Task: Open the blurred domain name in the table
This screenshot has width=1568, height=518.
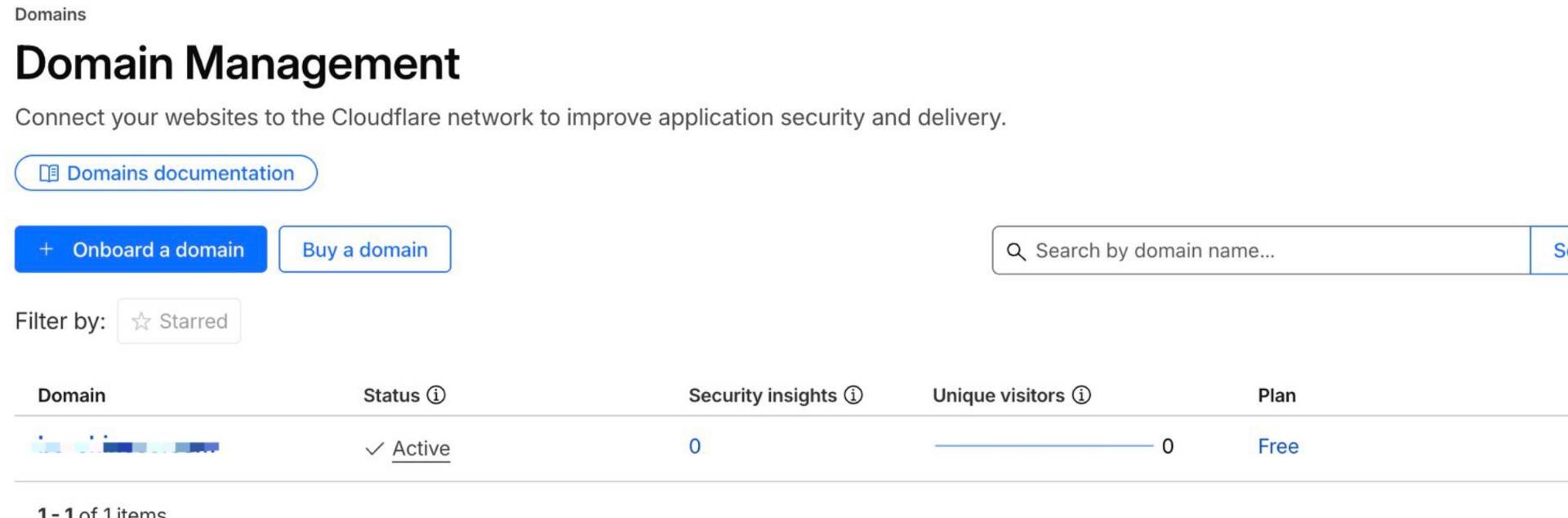Action: (128, 446)
